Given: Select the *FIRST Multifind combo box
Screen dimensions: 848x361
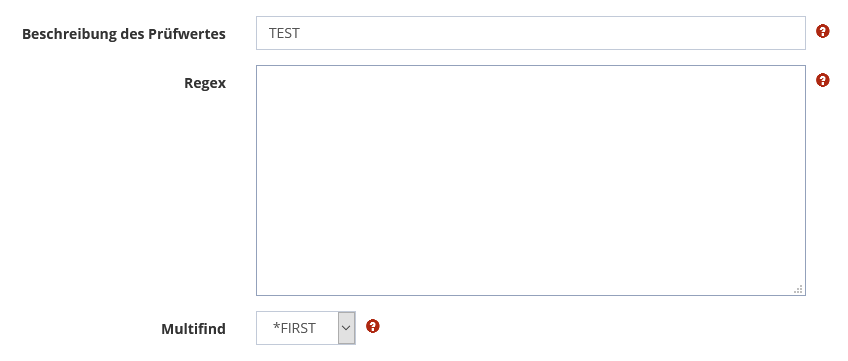Looking at the screenshot, I should [306, 328].
